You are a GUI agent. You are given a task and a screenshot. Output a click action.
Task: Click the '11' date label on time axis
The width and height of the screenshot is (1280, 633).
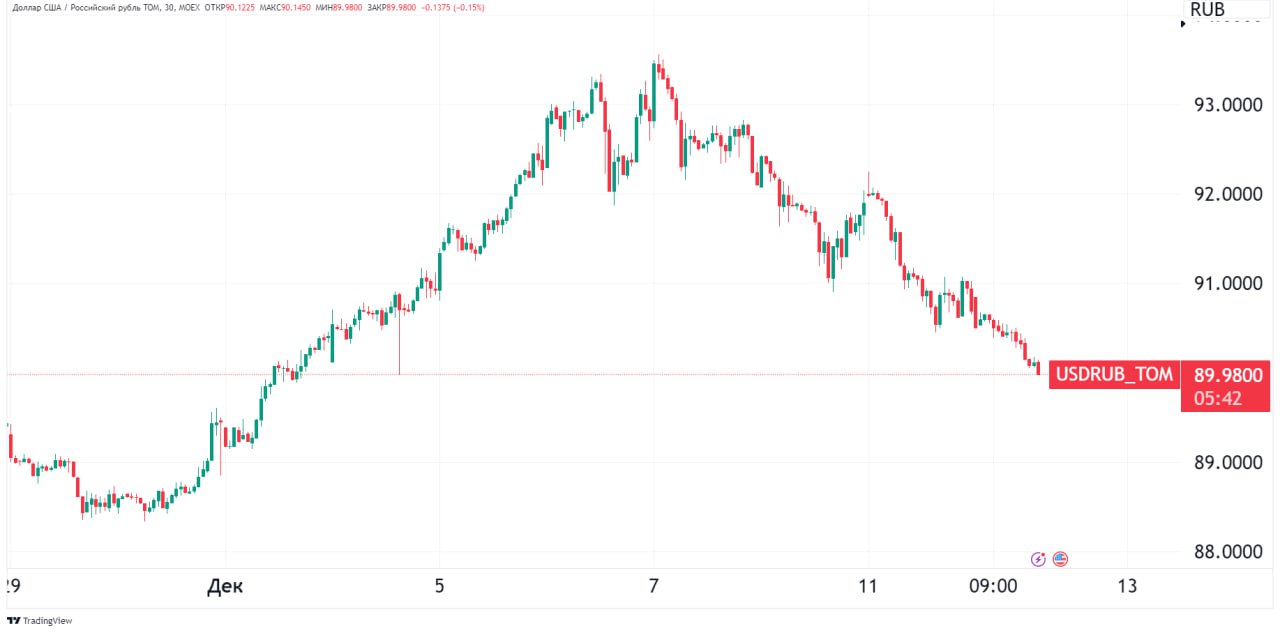[867, 586]
